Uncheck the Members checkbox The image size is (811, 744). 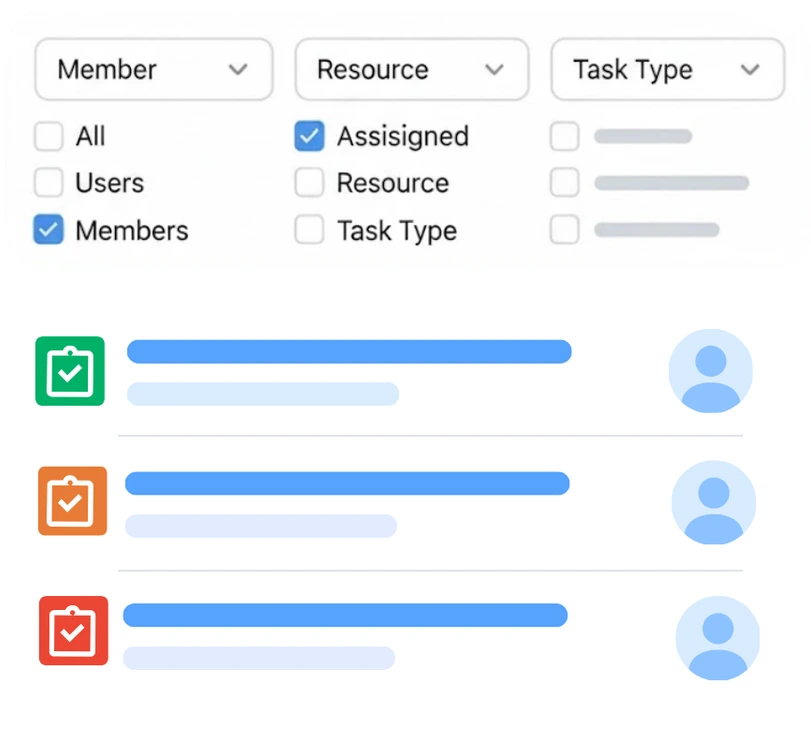[x=49, y=230]
